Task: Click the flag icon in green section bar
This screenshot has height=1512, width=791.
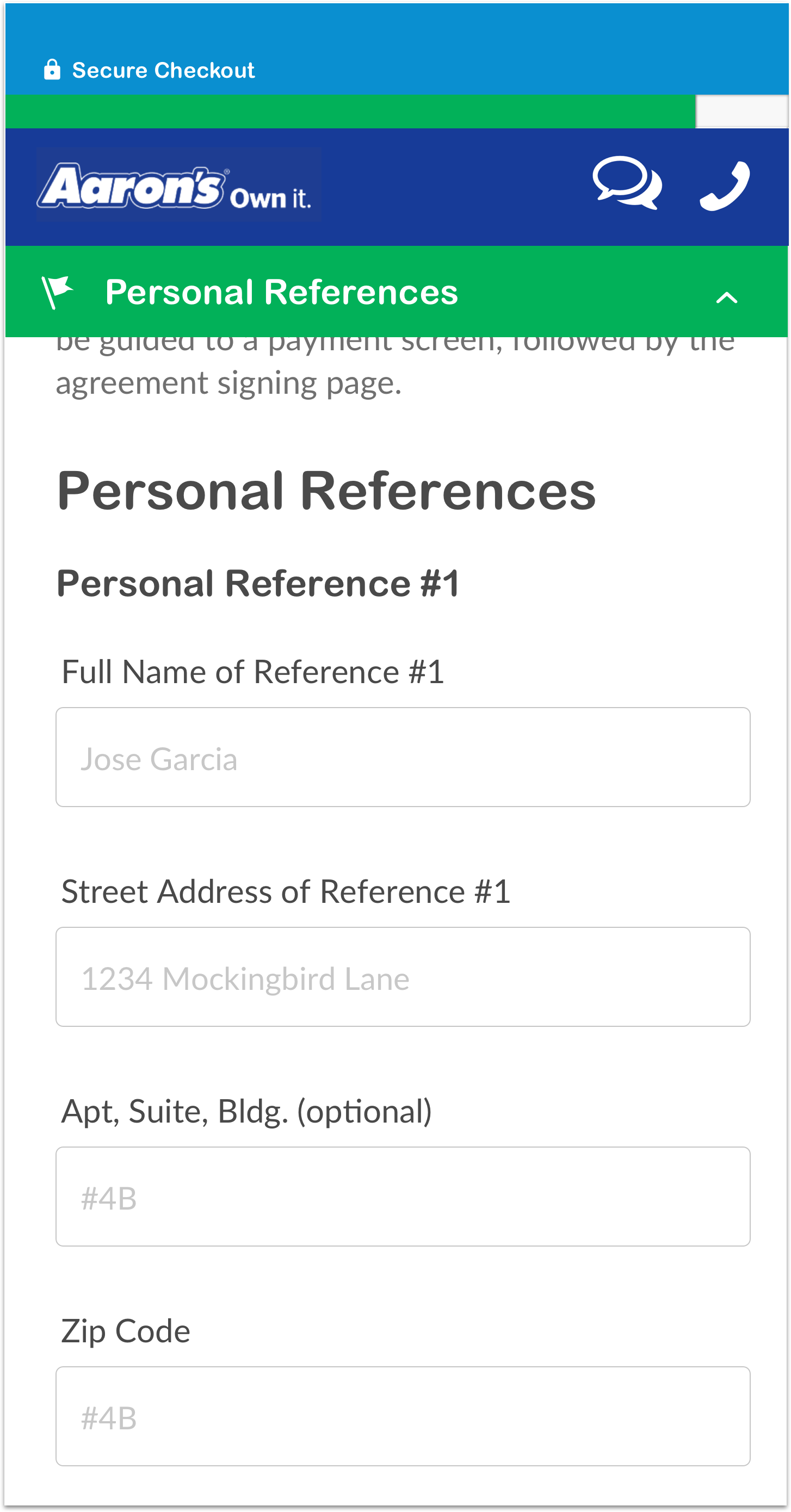Action: 57,292
